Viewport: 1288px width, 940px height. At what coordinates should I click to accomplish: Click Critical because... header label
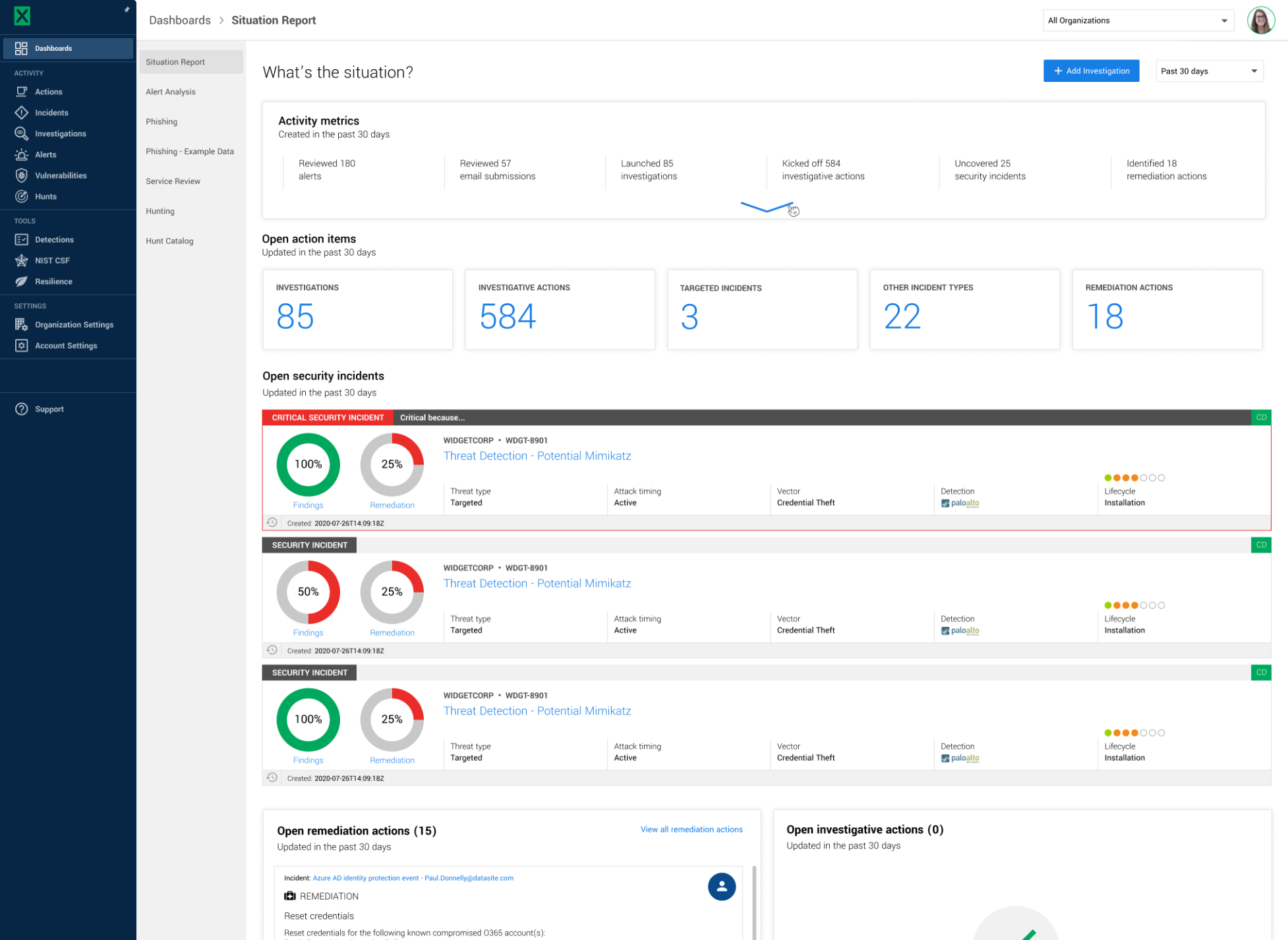tap(432, 417)
